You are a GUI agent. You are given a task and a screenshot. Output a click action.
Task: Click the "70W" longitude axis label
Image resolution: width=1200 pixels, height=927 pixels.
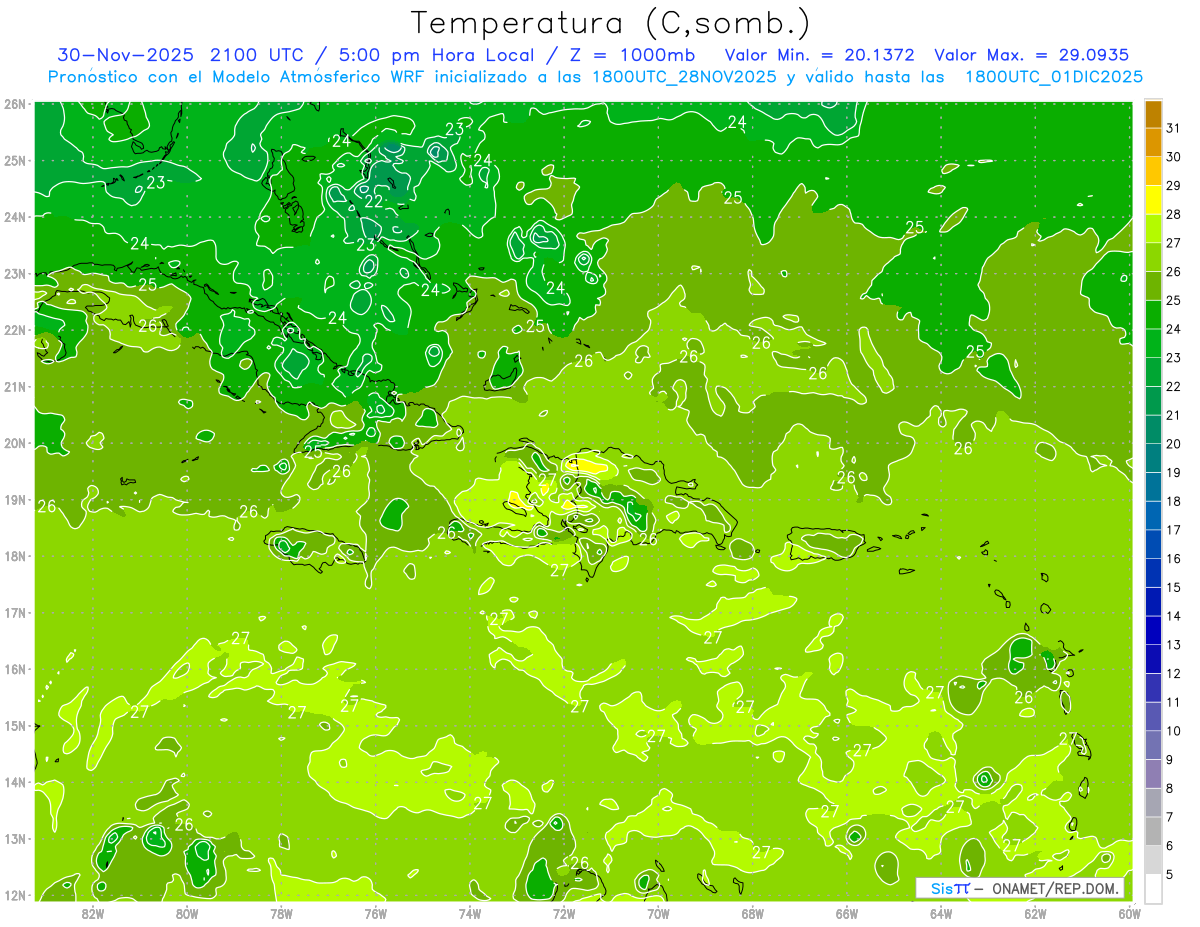tap(658, 913)
